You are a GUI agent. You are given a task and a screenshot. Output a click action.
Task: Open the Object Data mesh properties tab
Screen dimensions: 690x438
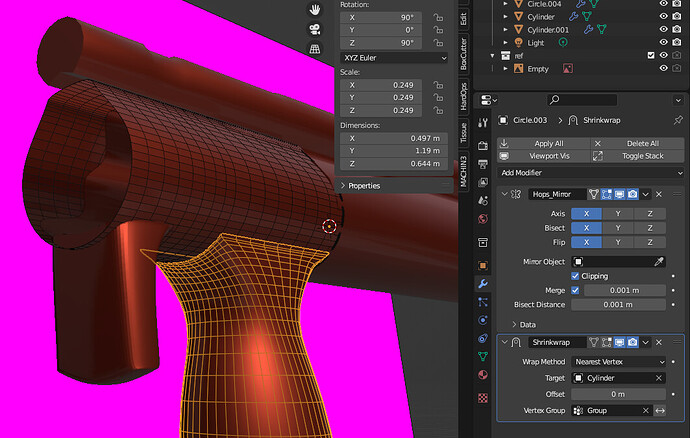coord(483,356)
